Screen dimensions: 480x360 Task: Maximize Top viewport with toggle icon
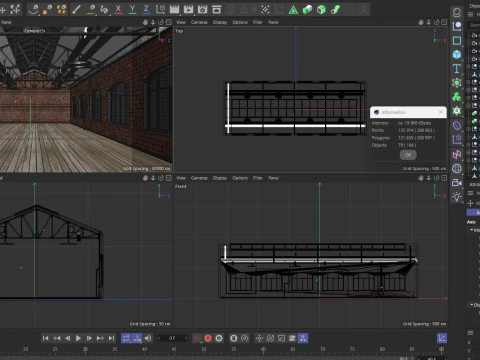(444, 22)
